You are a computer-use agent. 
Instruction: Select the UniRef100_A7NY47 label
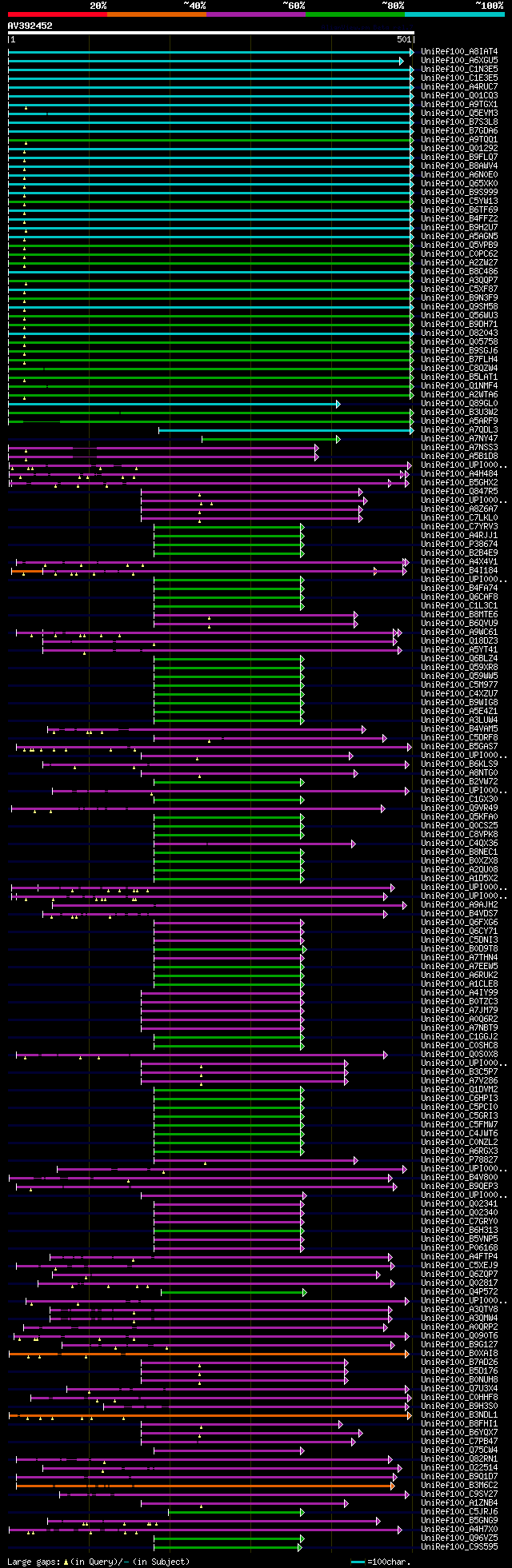459,439
